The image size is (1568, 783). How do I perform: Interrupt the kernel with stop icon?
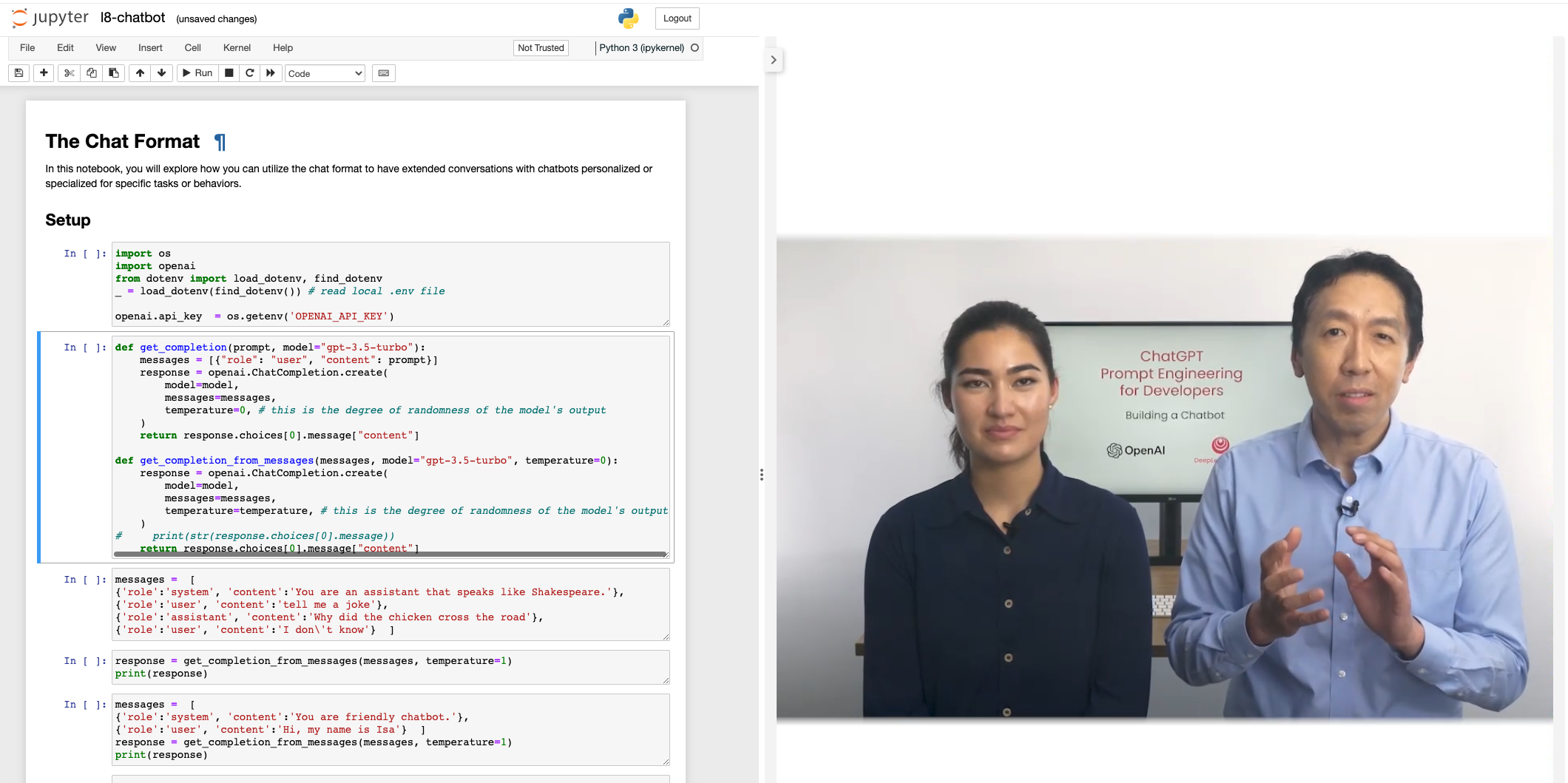click(229, 73)
